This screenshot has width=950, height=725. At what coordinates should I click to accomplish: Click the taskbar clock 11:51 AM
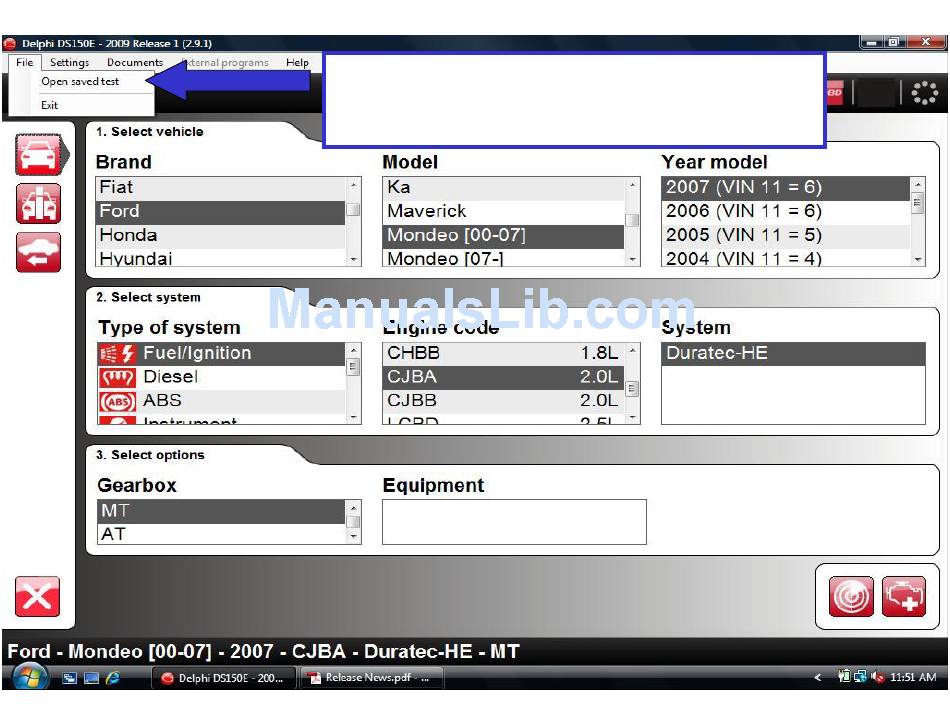[x=913, y=677]
